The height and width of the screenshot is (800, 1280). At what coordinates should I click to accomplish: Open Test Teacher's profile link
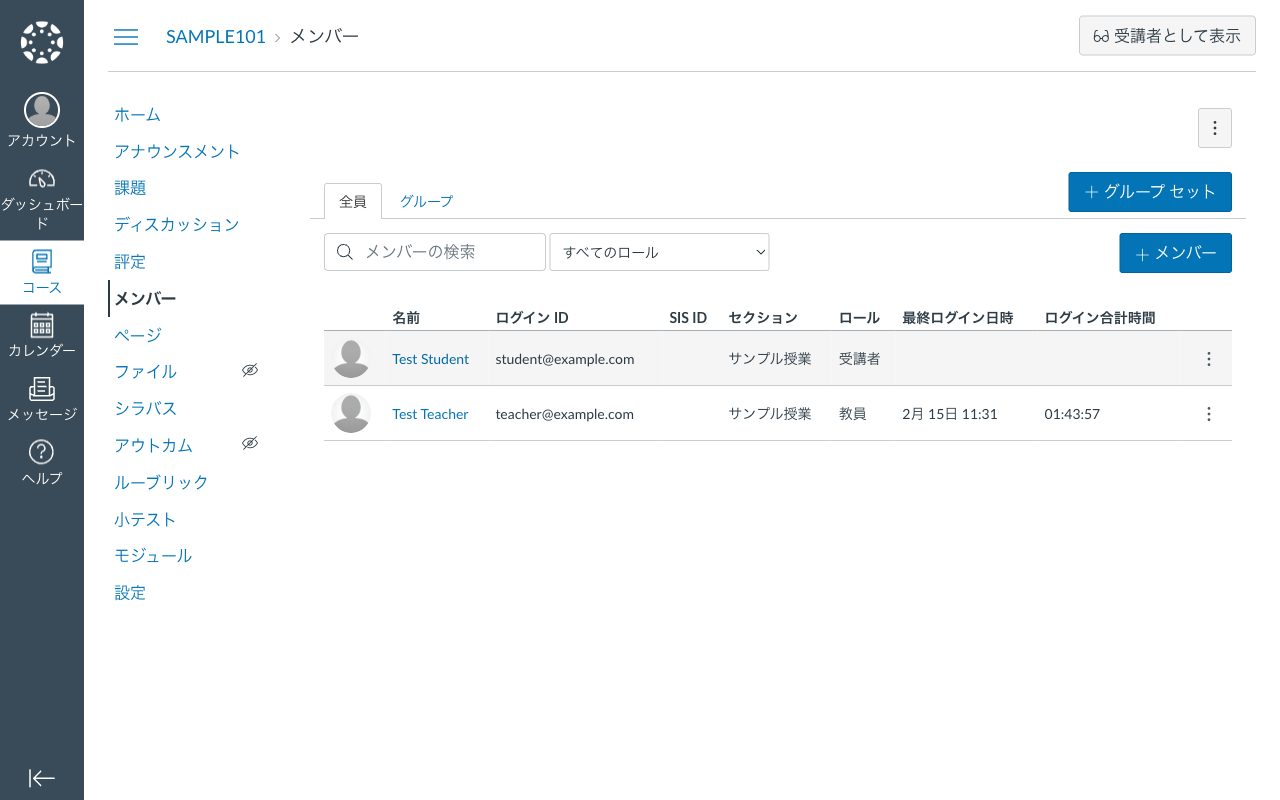click(430, 413)
